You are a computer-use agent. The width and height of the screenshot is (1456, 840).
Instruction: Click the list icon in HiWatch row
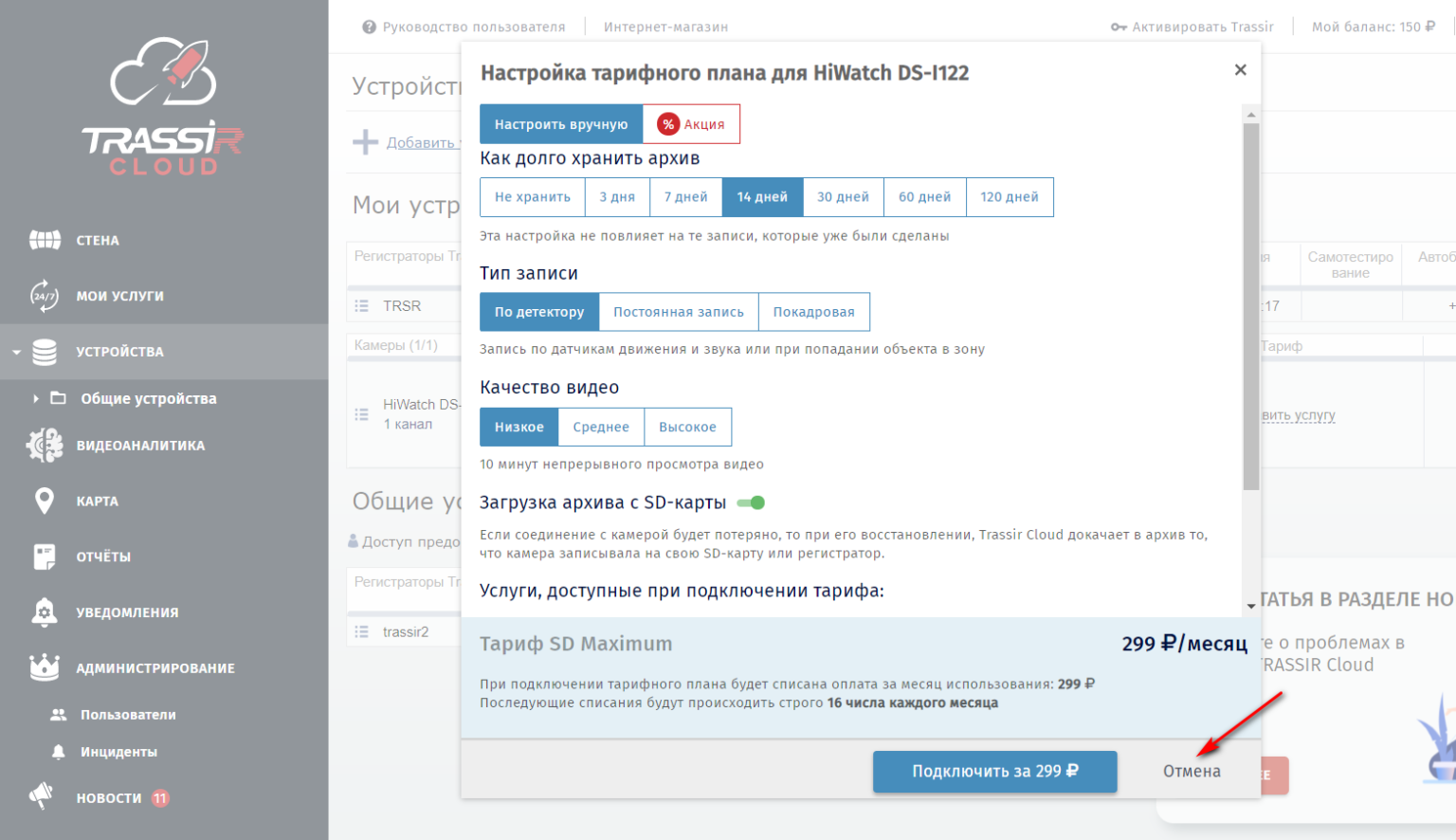pyautogui.click(x=361, y=414)
